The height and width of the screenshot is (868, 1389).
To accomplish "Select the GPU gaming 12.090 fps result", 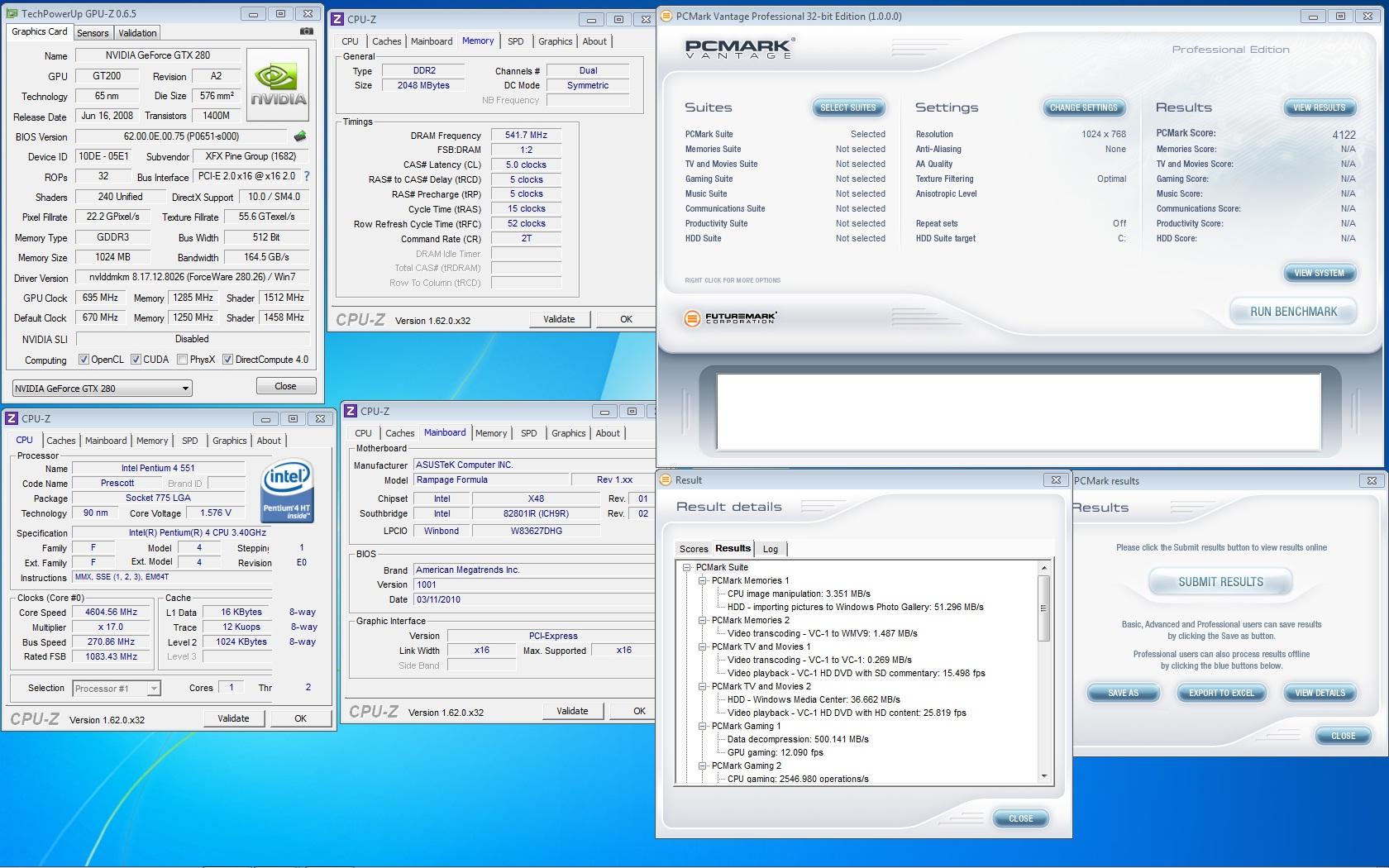I will pos(775,752).
